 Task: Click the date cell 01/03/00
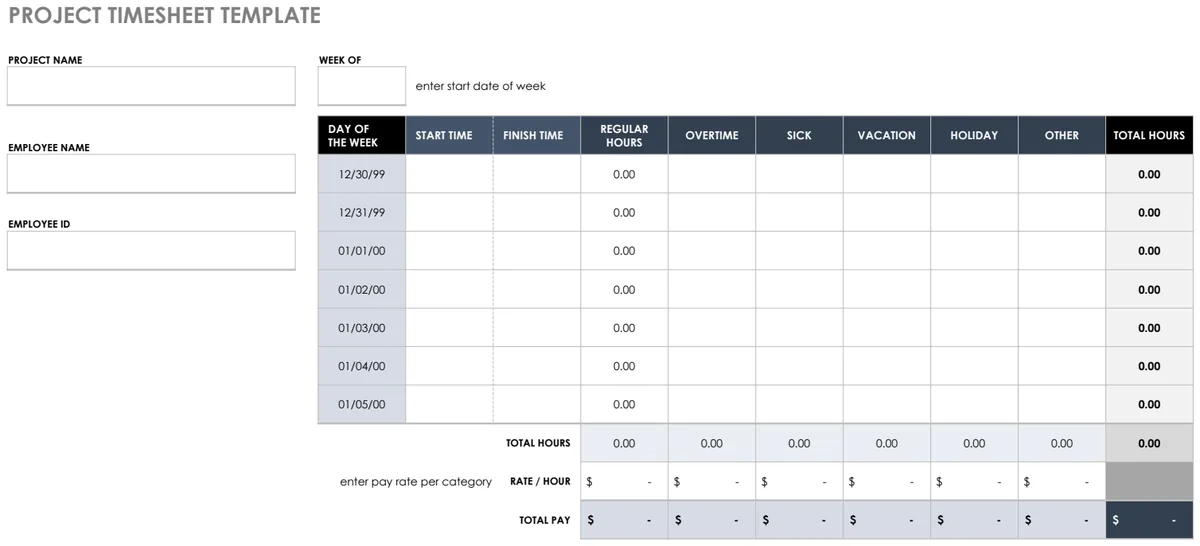tap(362, 328)
